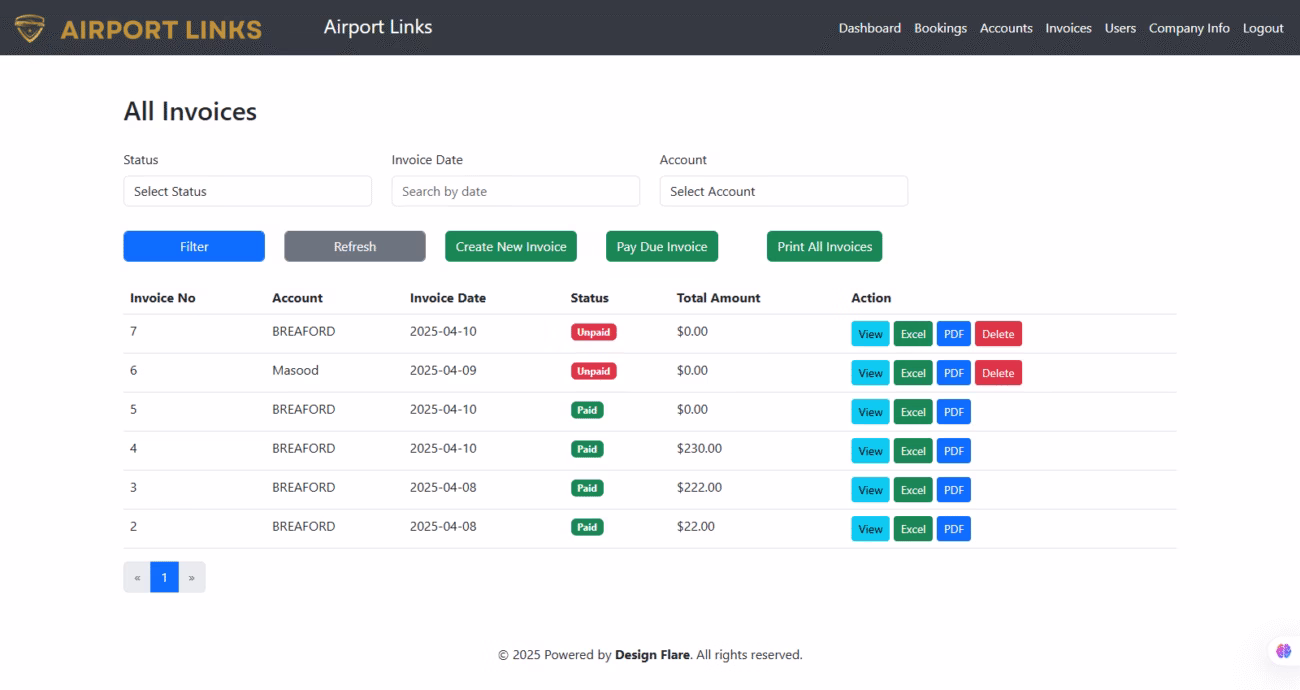Open the Design Flare footer link
This screenshot has width=1300, height=690.
[652, 655]
